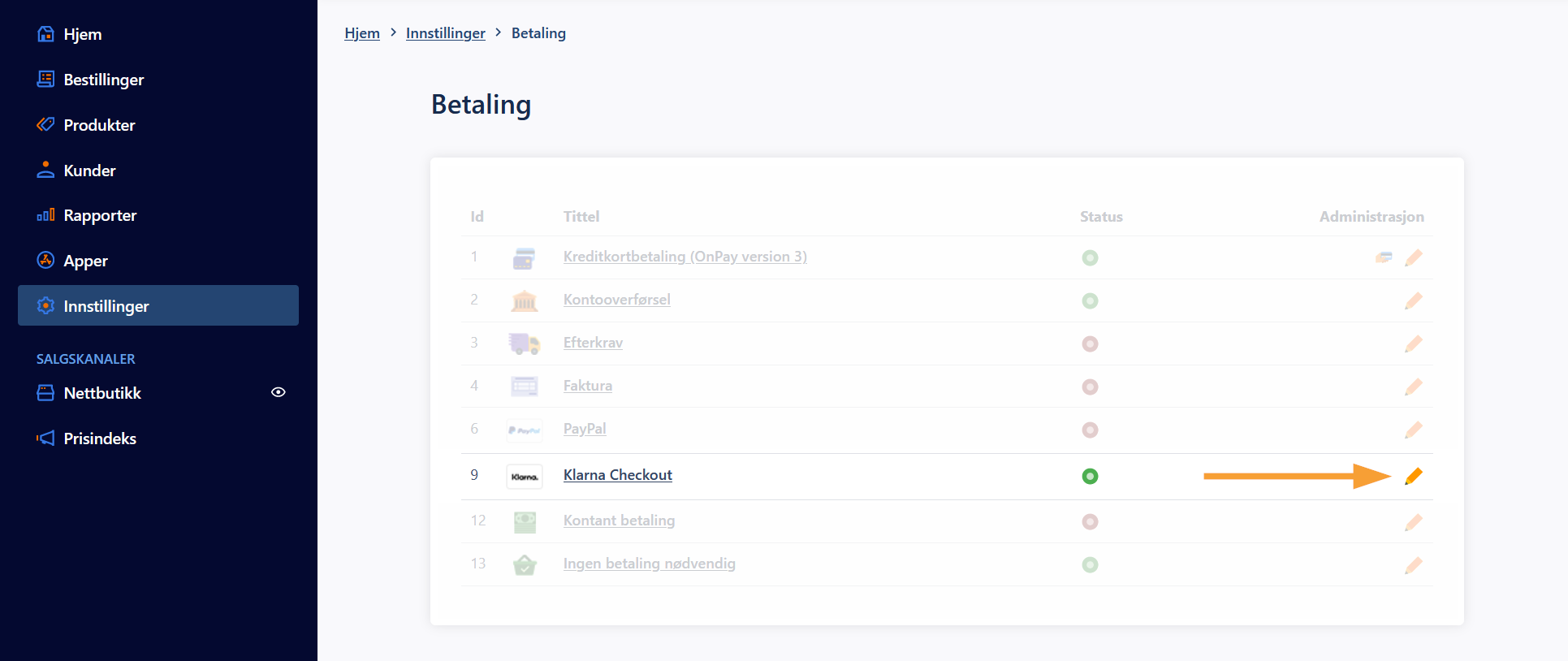Image resolution: width=1568 pixels, height=661 pixels.
Task: Click the Administrasjon column header
Action: coord(1371,217)
